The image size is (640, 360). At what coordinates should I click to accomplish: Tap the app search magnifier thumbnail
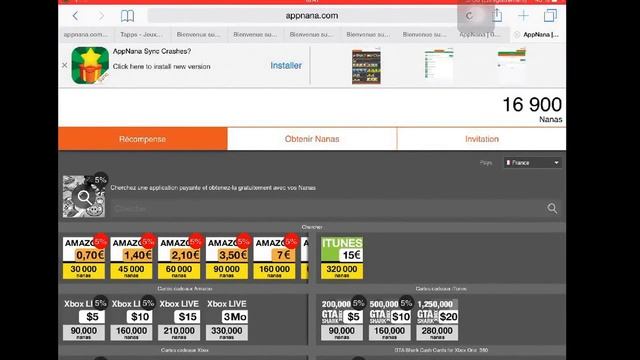coord(84,196)
